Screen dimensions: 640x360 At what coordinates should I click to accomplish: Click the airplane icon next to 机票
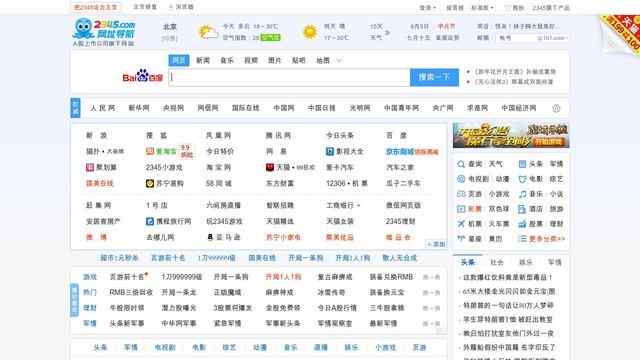click(461, 224)
